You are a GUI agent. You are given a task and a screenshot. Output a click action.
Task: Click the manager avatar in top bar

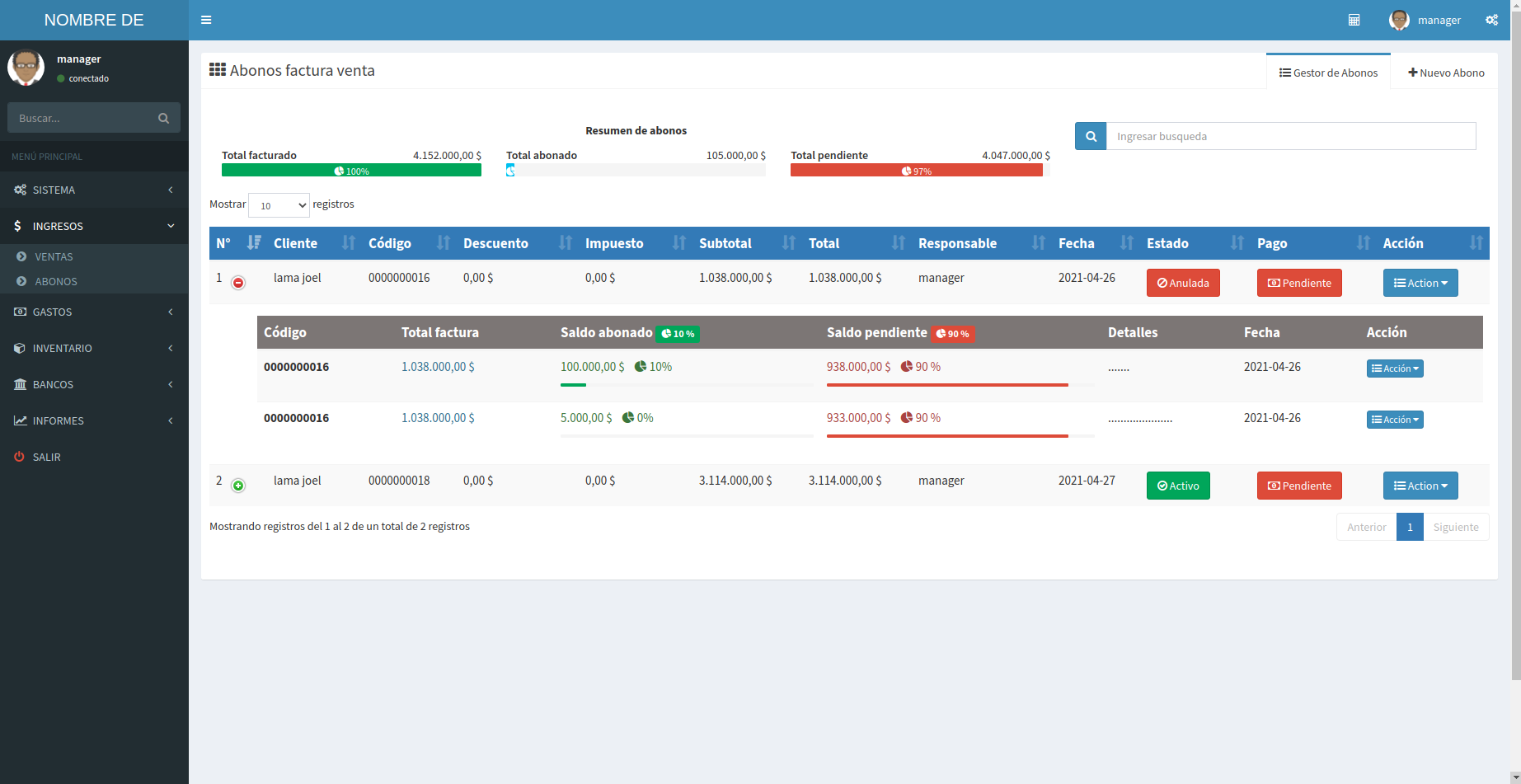coord(1399,20)
